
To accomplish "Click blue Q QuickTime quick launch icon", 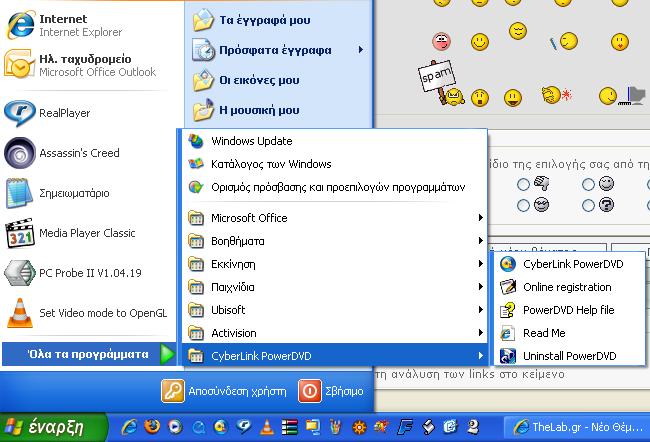I will click(199, 427).
